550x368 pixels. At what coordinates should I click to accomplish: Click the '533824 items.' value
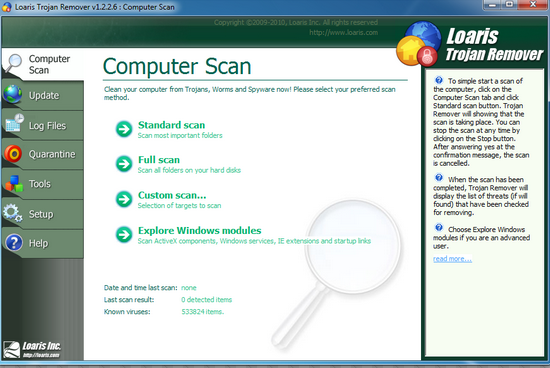202,312
